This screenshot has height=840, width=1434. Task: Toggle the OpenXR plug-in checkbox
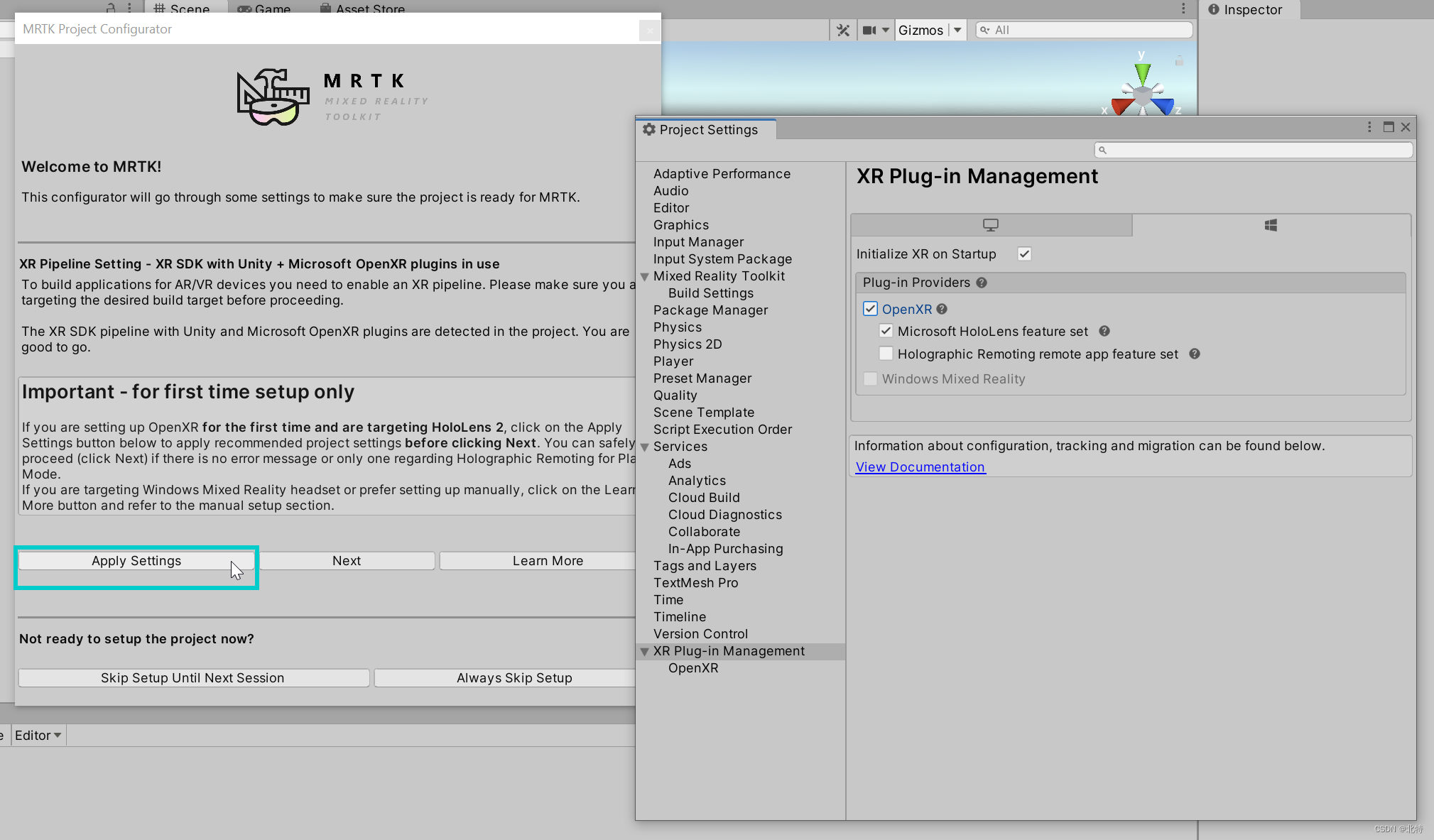870,309
